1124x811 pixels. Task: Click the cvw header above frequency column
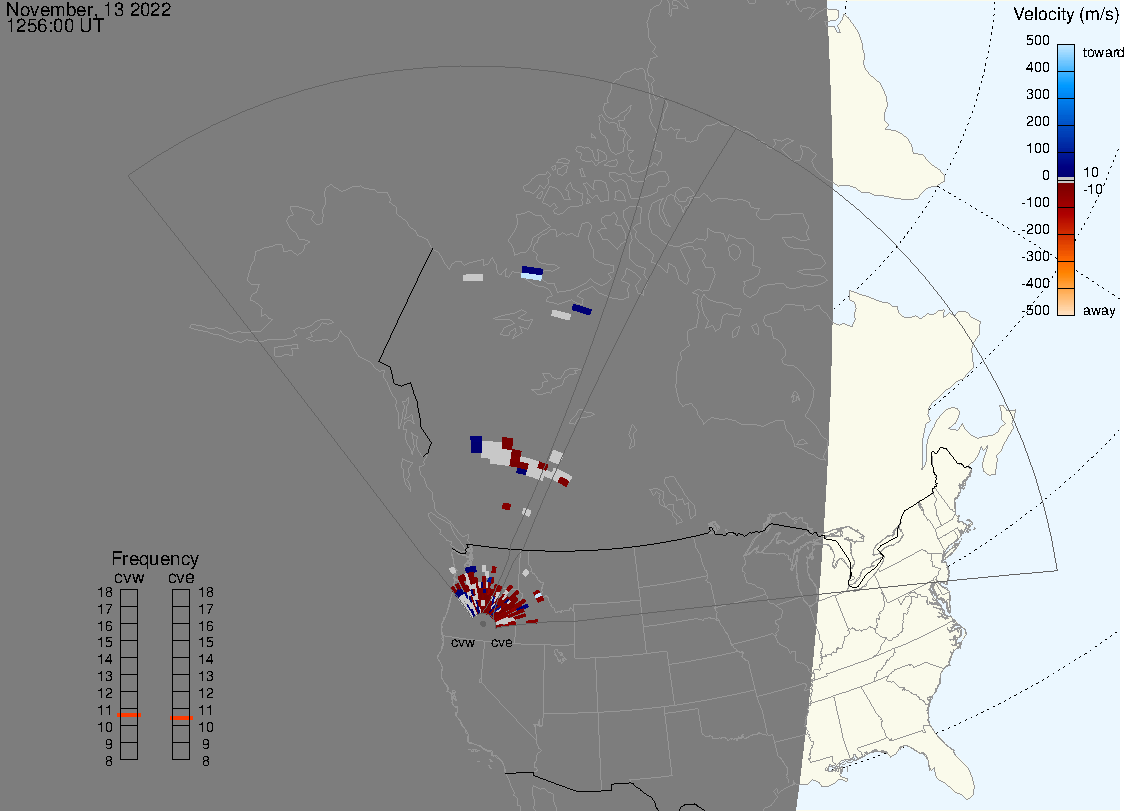click(x=129, y=578)
